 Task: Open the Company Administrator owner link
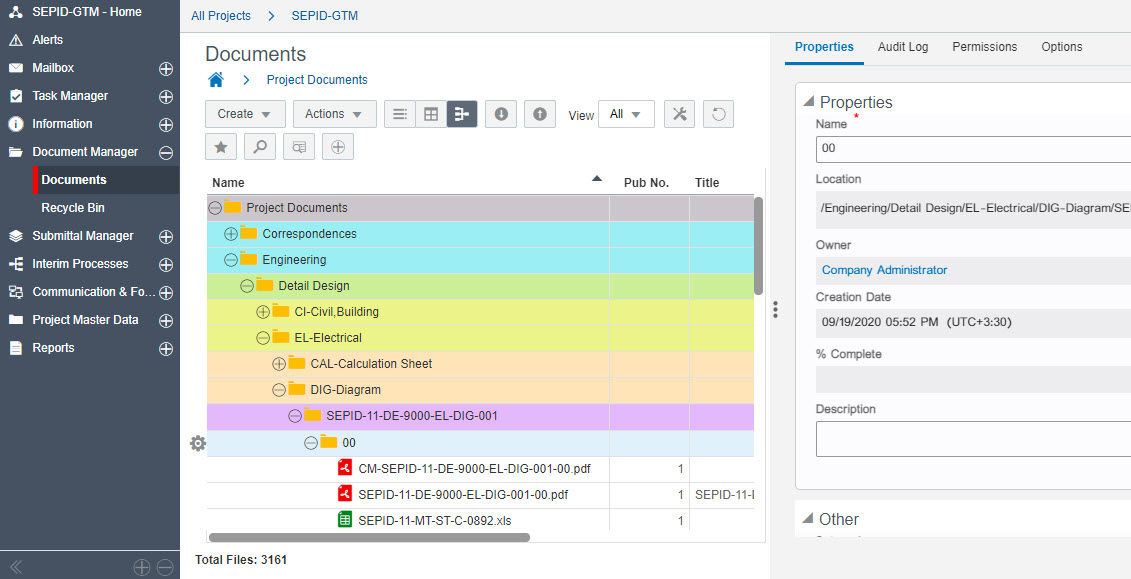pyautogui.click(x=884, y=270)
